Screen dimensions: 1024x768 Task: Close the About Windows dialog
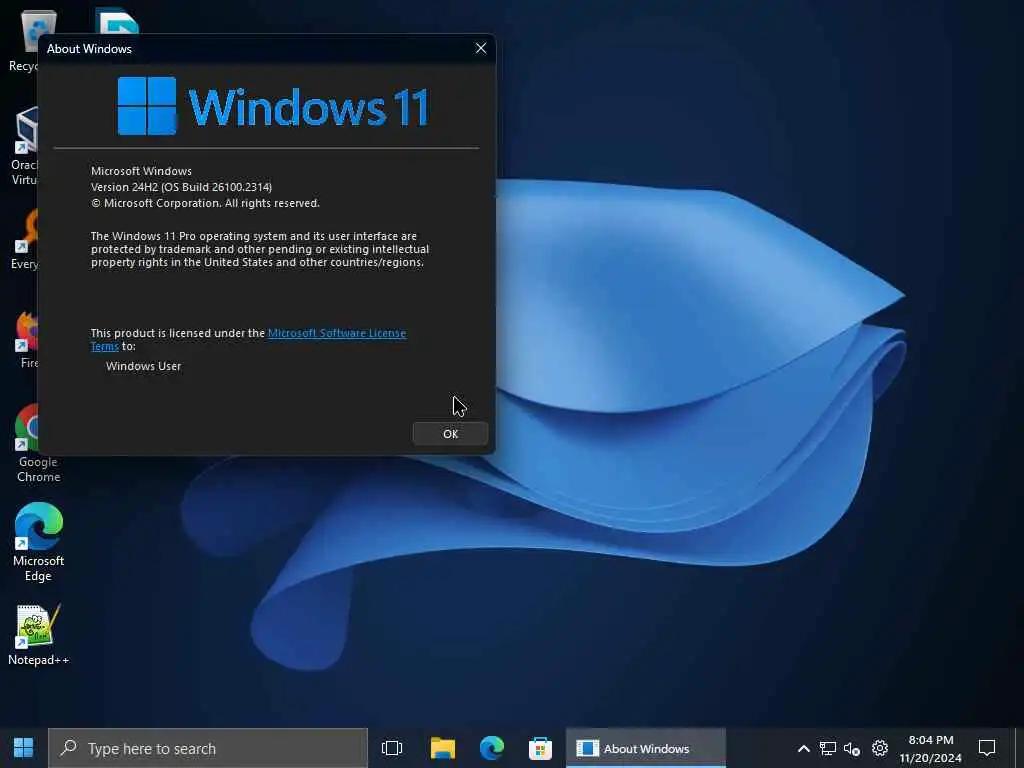(481, 48)
